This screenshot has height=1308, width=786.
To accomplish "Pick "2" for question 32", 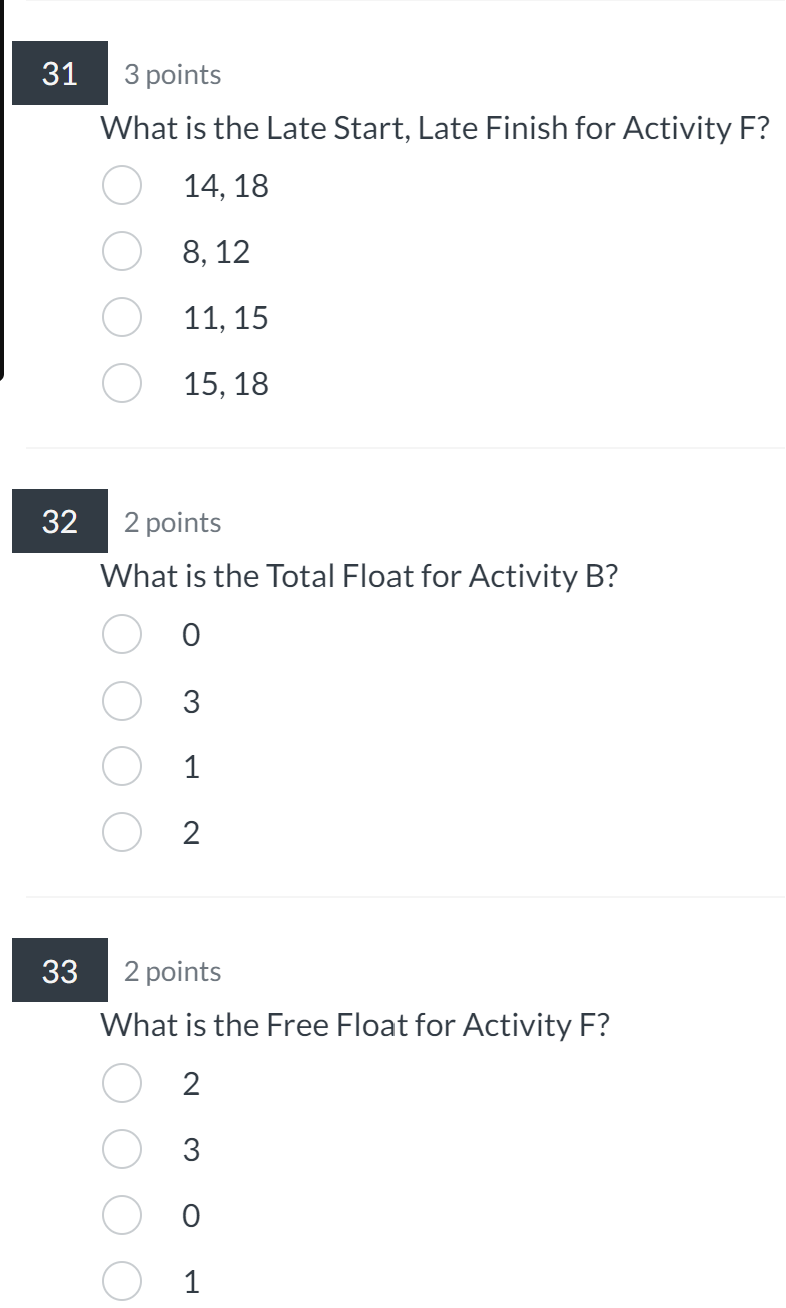I will pyautogui.click(x=121, y=832).
